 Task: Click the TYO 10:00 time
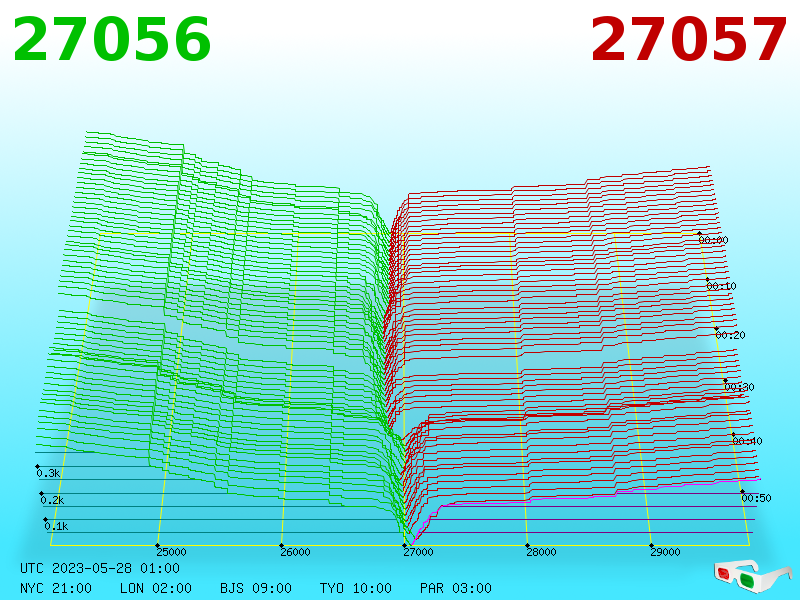356,588
